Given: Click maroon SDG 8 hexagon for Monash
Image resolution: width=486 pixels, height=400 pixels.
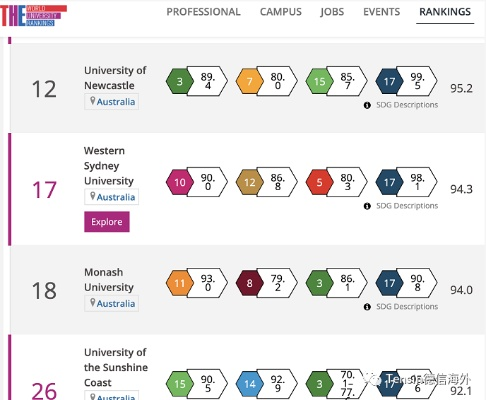Looking at the screenshot, I should (x=249, y=283).
